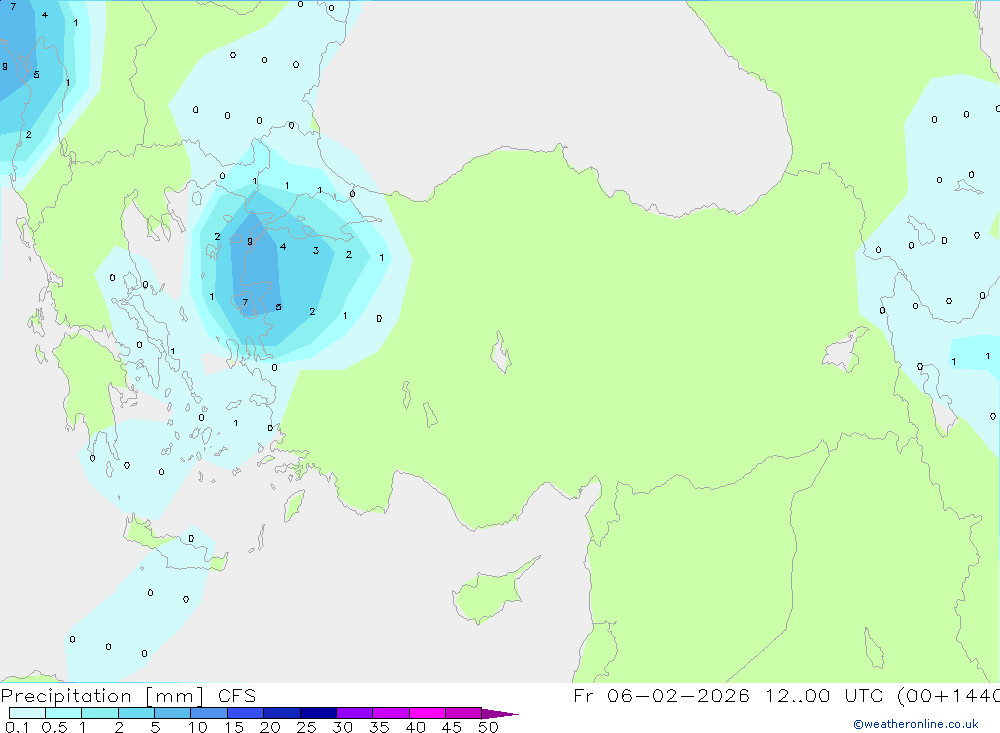Screen dimensions: 1000x733
Task: Click the '3' precipitation value on the map
Action: pyautogui.click(x=316, y=251)
